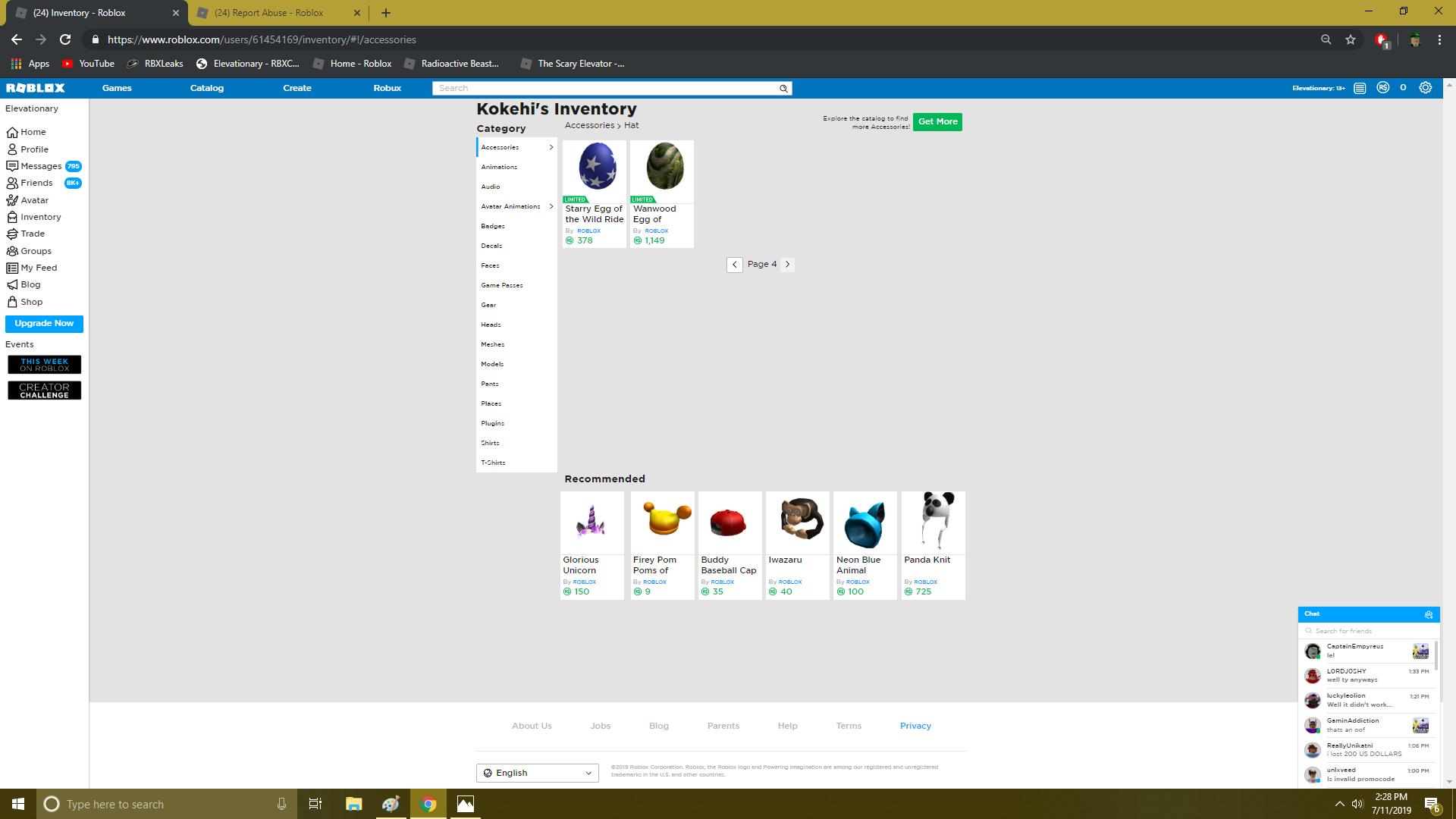Open the notifications feed icon in header
The width and height of the screenshot is (1456, 819).
[x=1360, y=88]
